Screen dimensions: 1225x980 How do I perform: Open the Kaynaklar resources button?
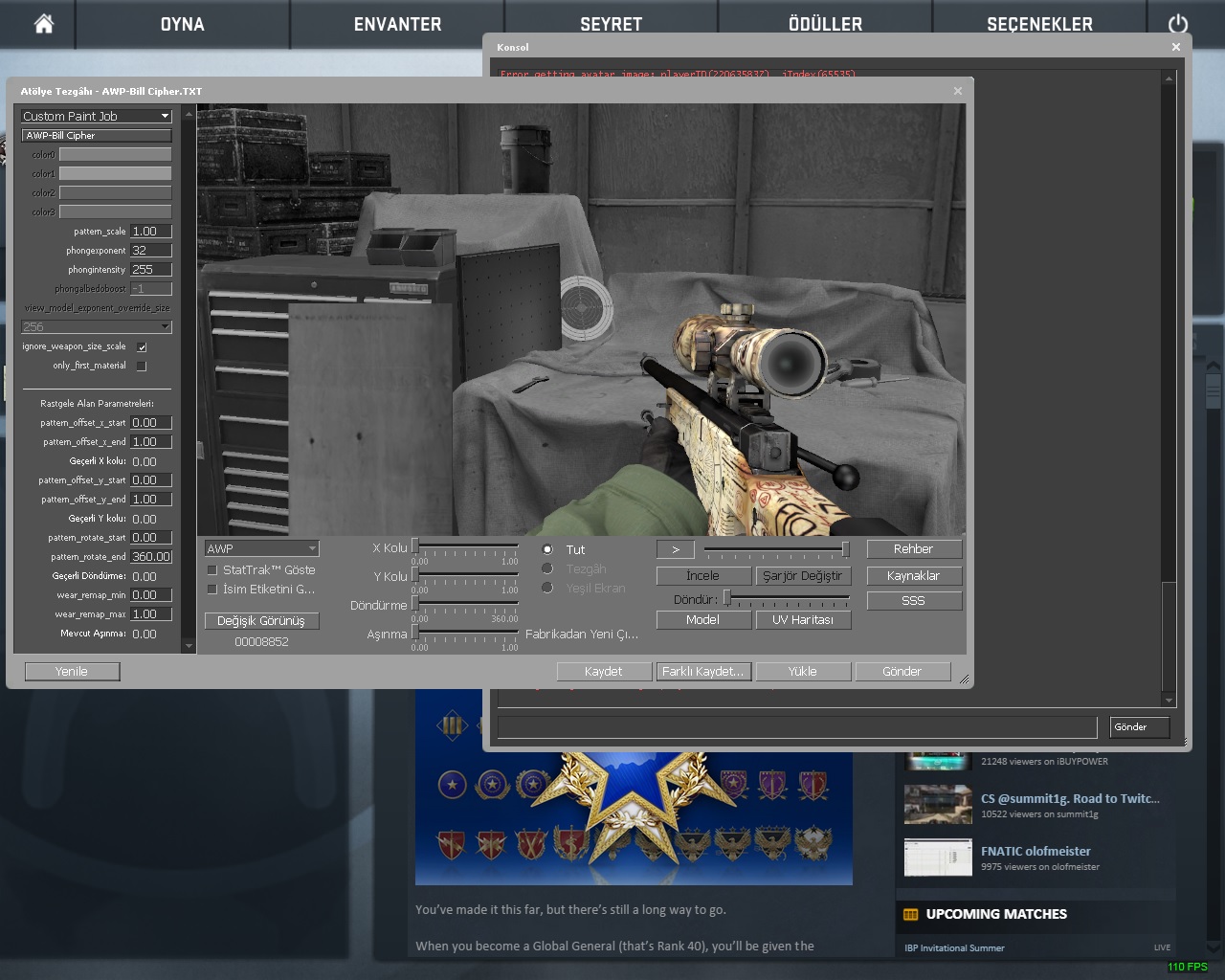[x=914, y=575]
